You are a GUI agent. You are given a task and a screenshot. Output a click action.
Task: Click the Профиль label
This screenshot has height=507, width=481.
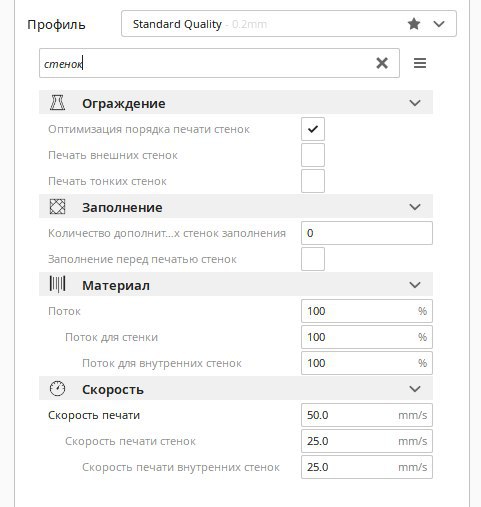coord(56,25)
